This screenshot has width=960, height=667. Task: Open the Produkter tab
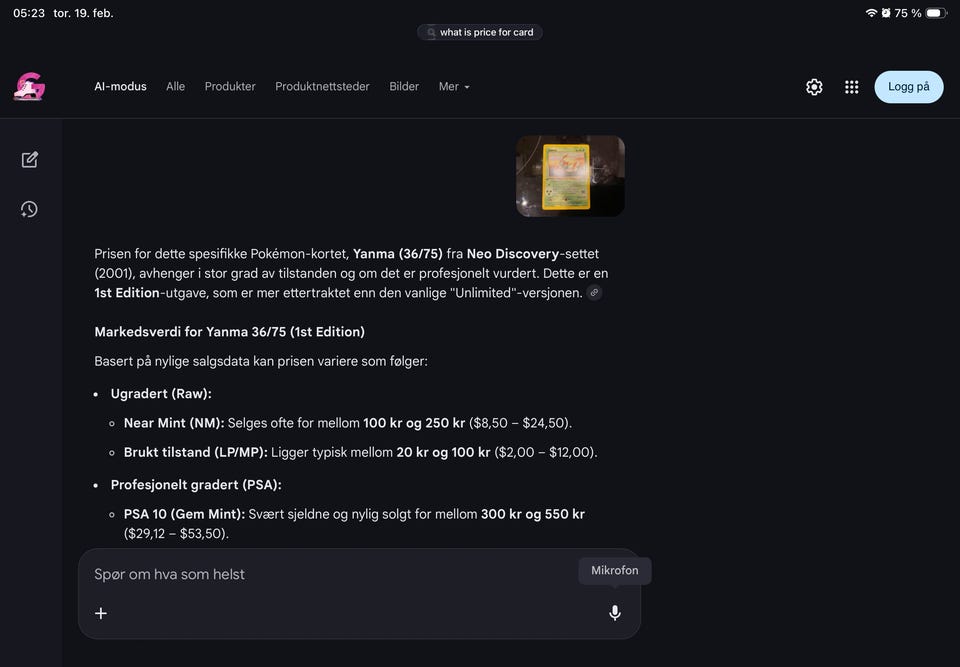point(230,86)
